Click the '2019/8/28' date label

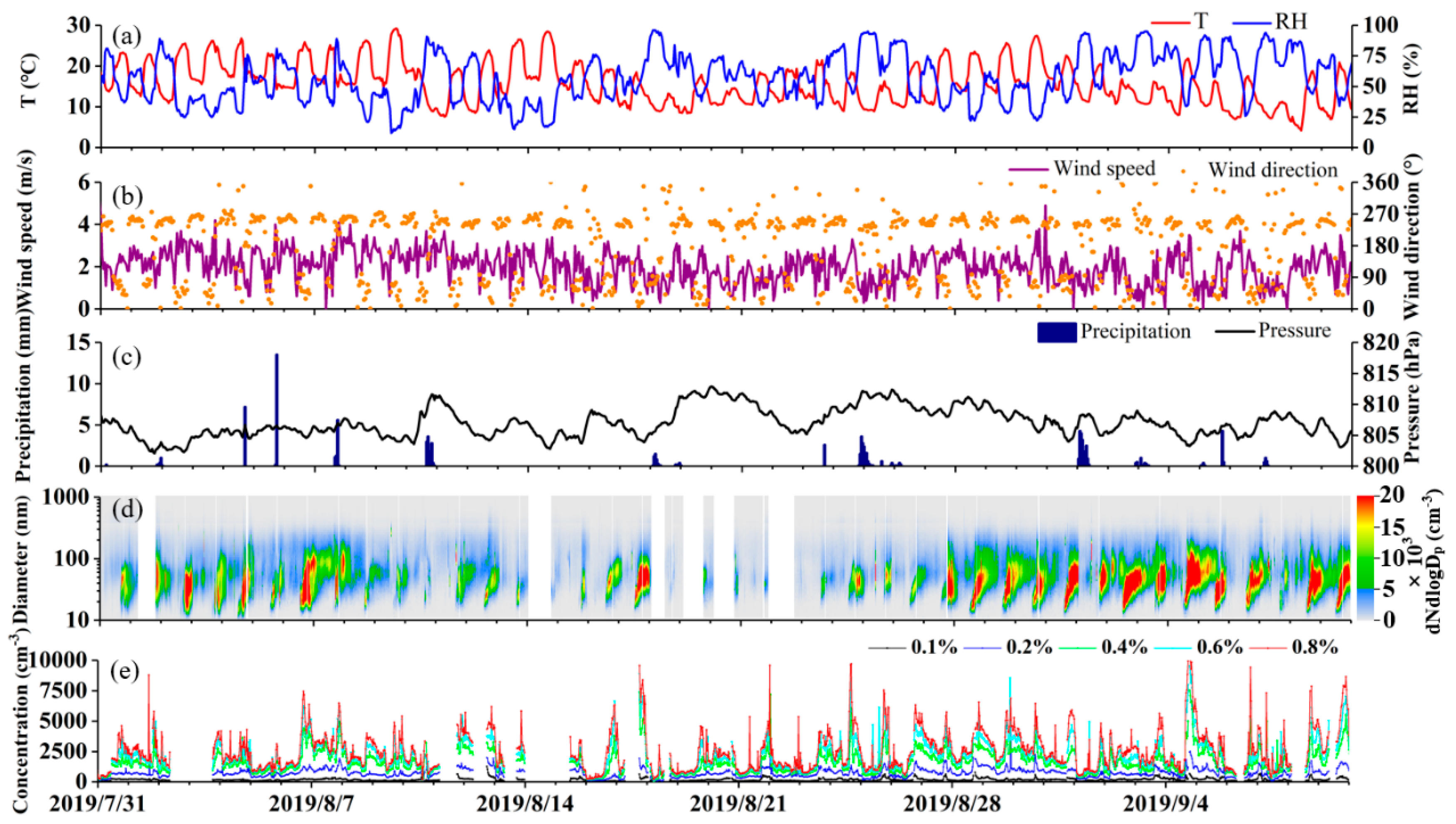pos(952,804)
